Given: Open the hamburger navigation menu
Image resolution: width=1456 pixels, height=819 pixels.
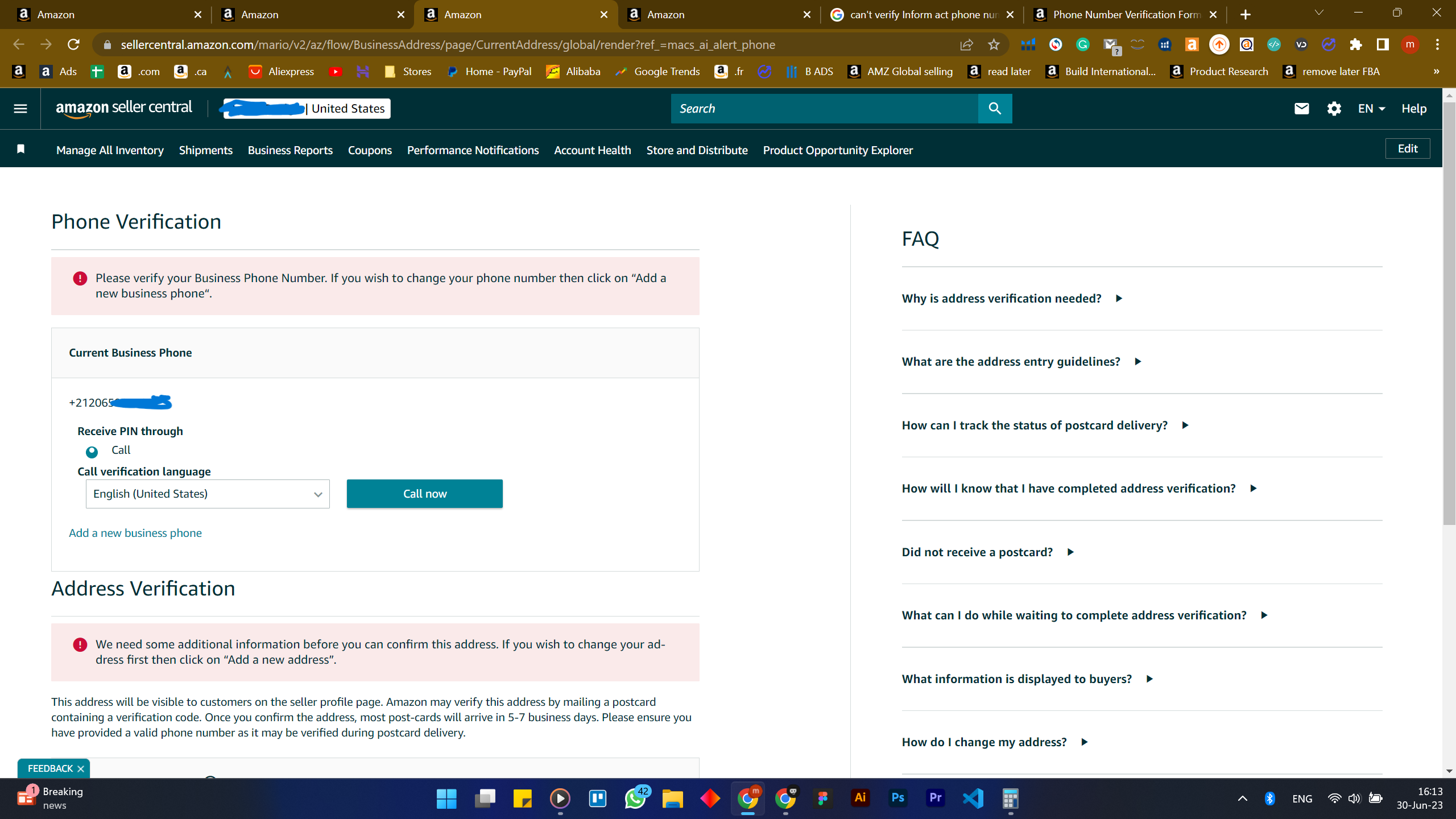Looking at the screenshot, I should click(x=20, y=109).
